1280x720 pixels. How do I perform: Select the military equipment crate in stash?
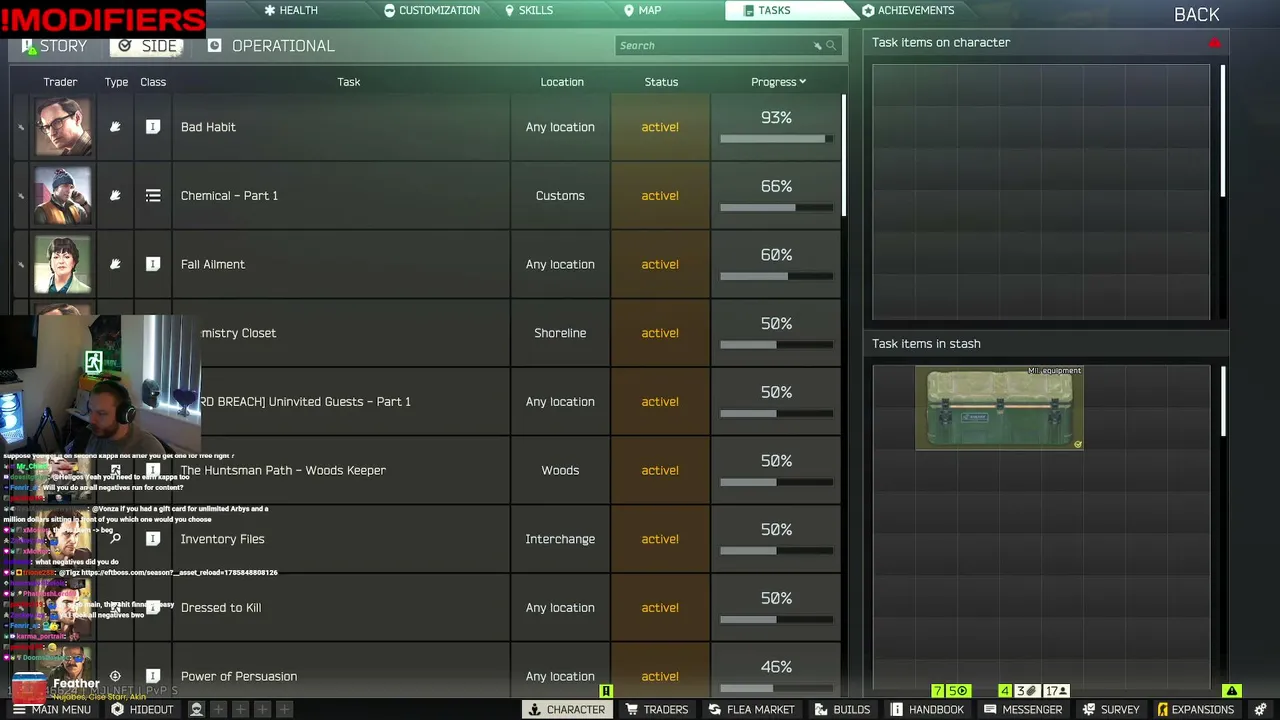tap(999, 408)
